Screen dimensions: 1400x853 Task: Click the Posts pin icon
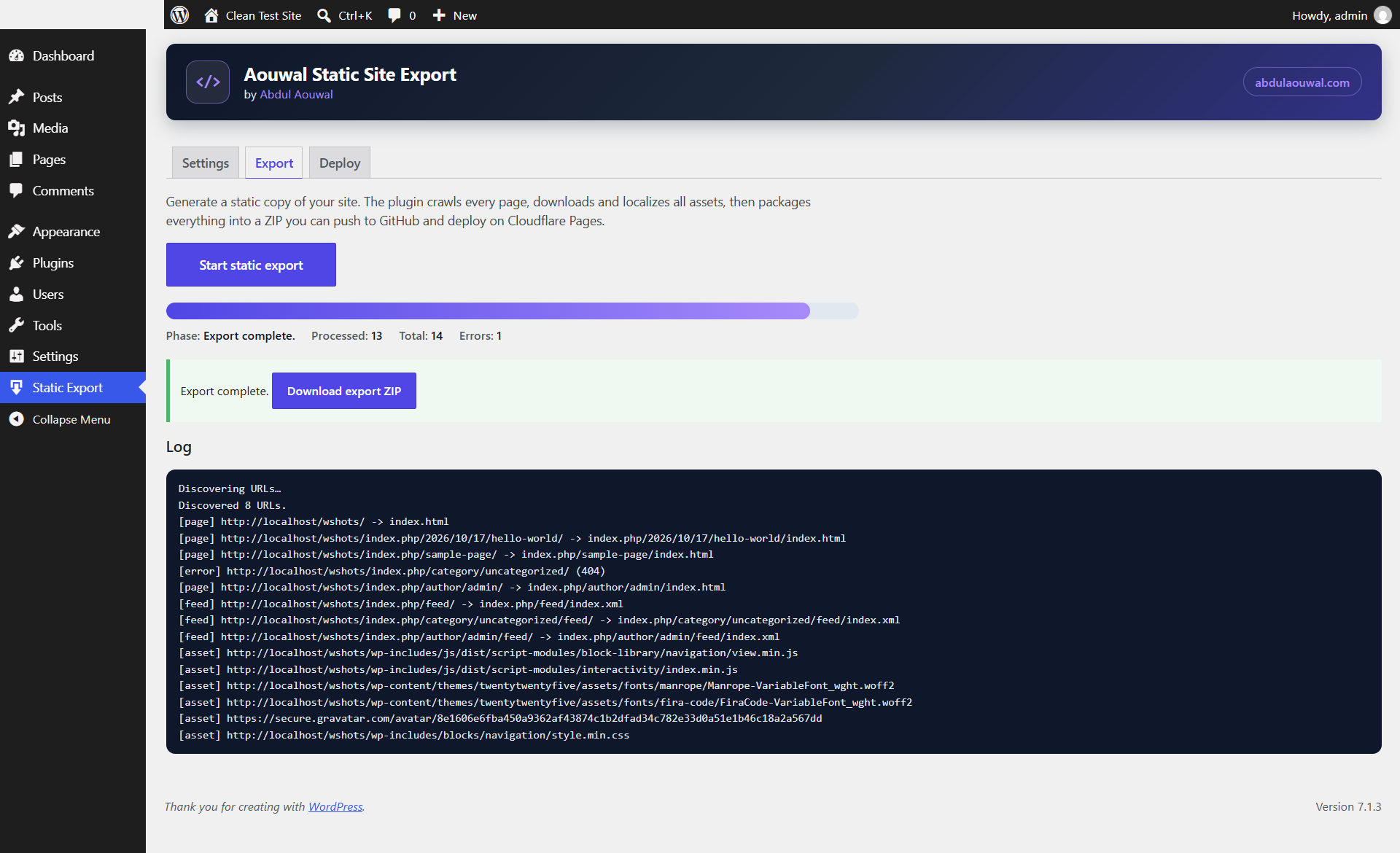(17, 97)
